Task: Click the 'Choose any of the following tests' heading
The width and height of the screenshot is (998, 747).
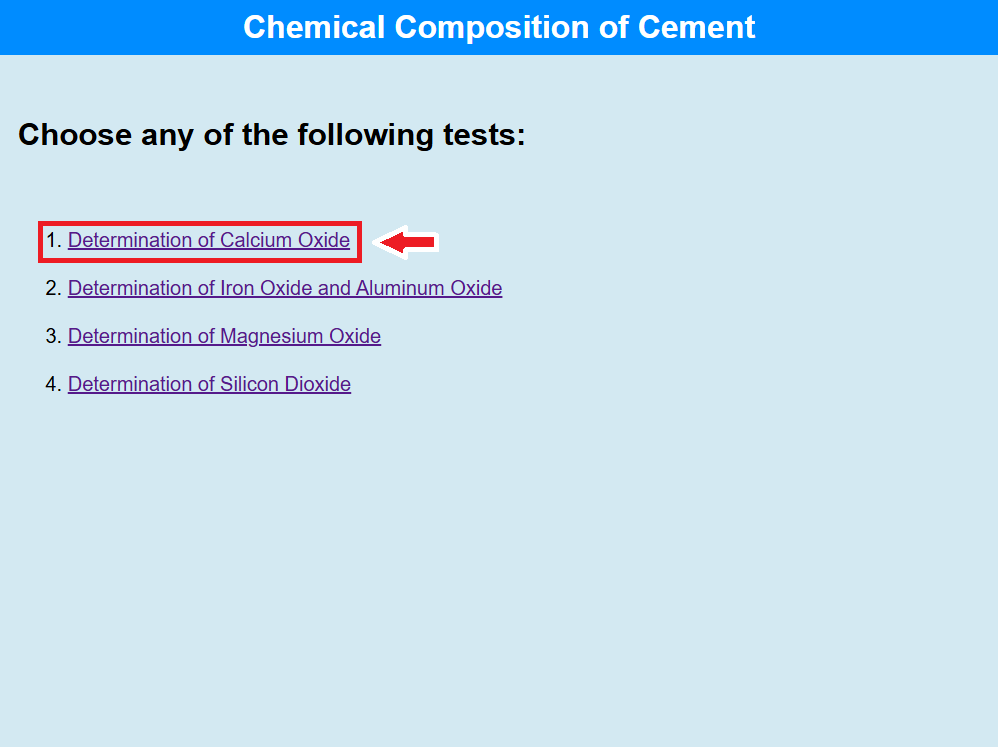Action: (x=271, y=134)
